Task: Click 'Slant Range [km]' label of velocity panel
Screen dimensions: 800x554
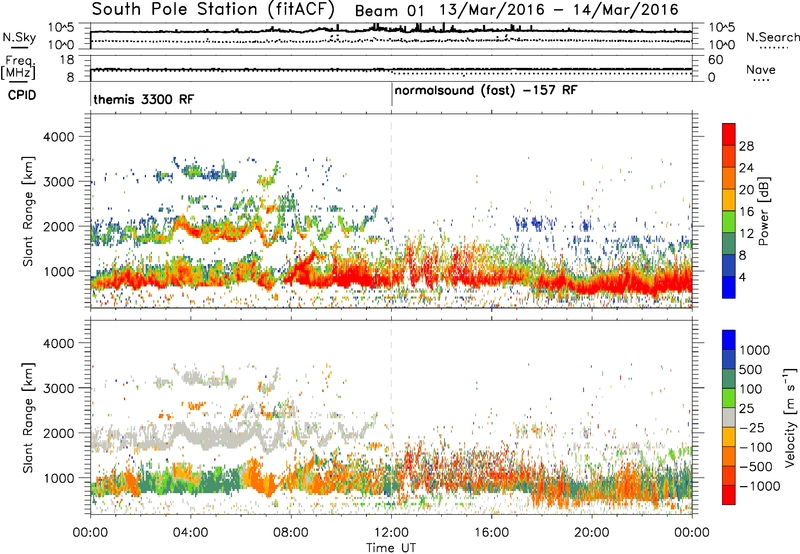Action: pyautogui.click(x=28, y=417)
